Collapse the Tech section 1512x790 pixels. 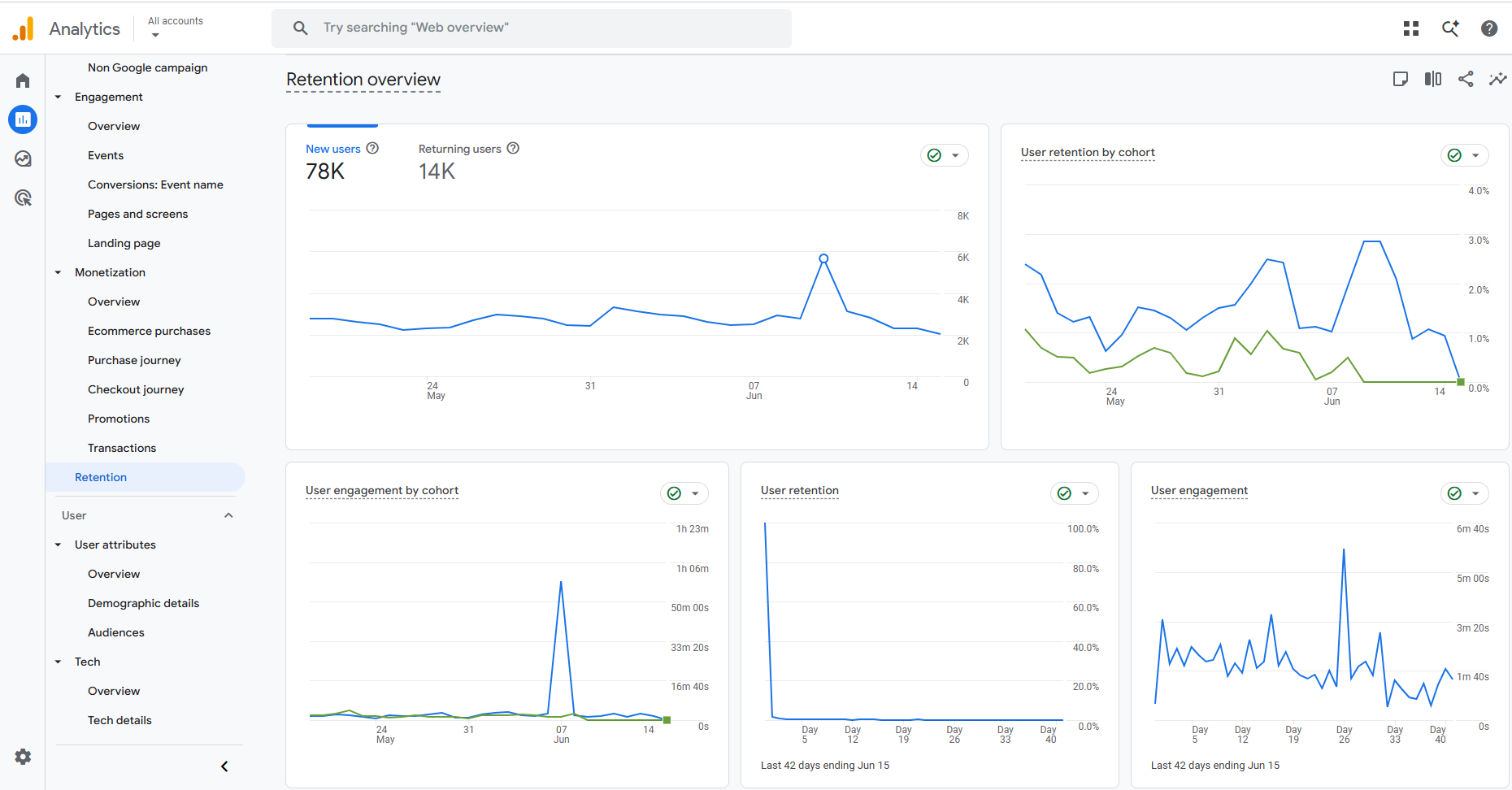[58, 662]
